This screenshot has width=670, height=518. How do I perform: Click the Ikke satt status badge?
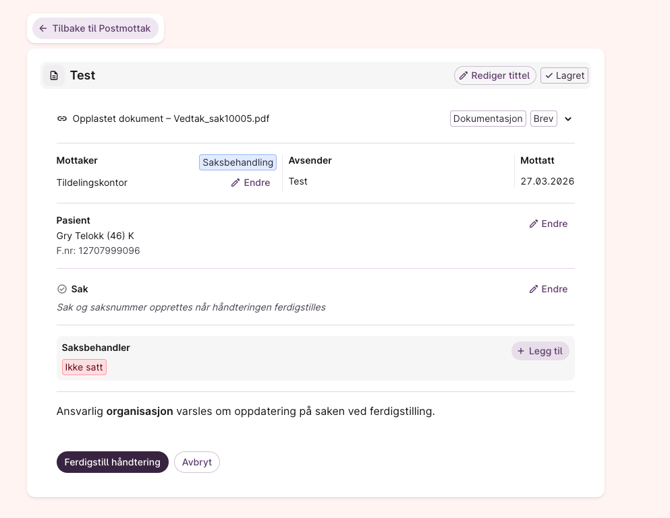pyautogui.click(x=84, y=367)
